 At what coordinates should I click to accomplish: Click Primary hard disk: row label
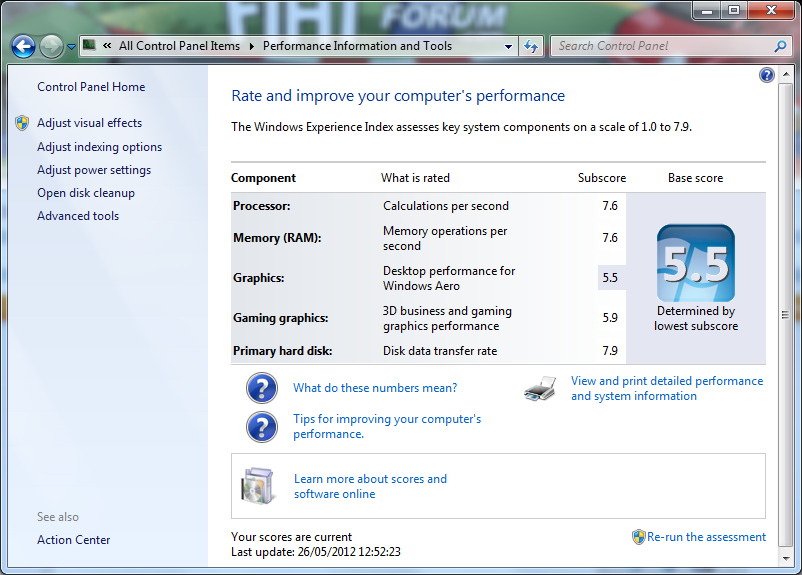coord(282,351)
